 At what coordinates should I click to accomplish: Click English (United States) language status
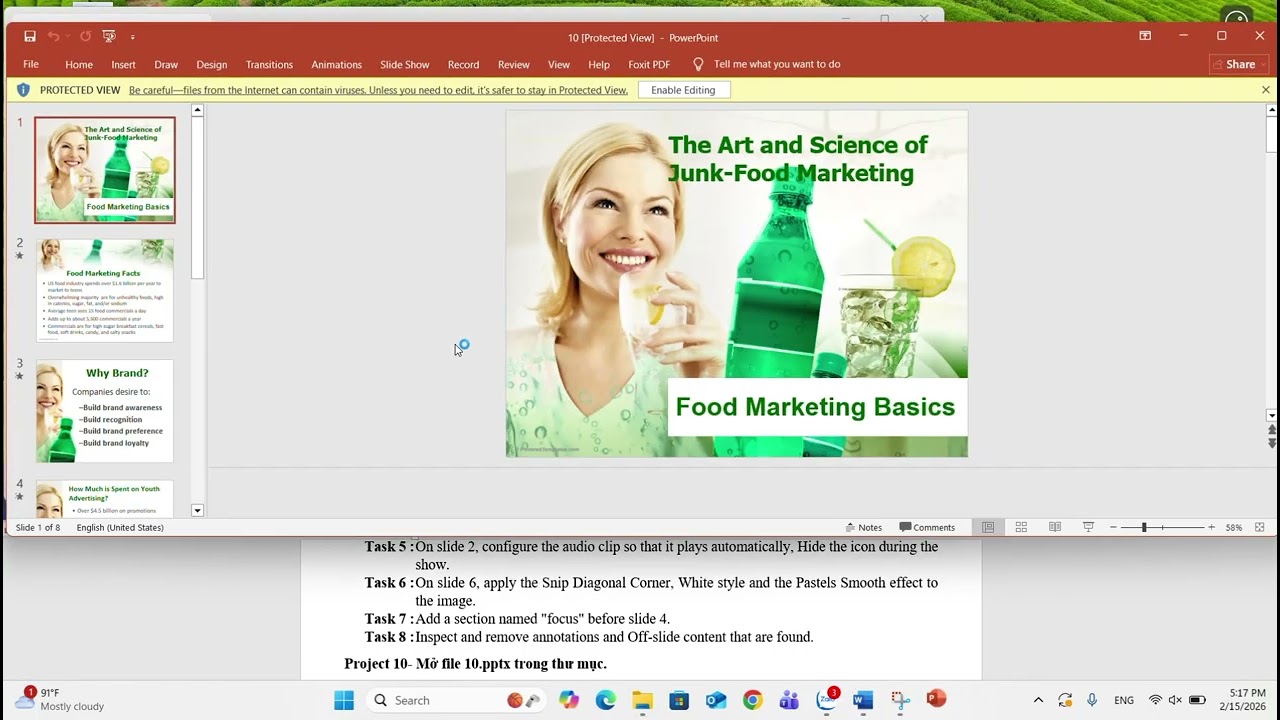pos(120,527)
